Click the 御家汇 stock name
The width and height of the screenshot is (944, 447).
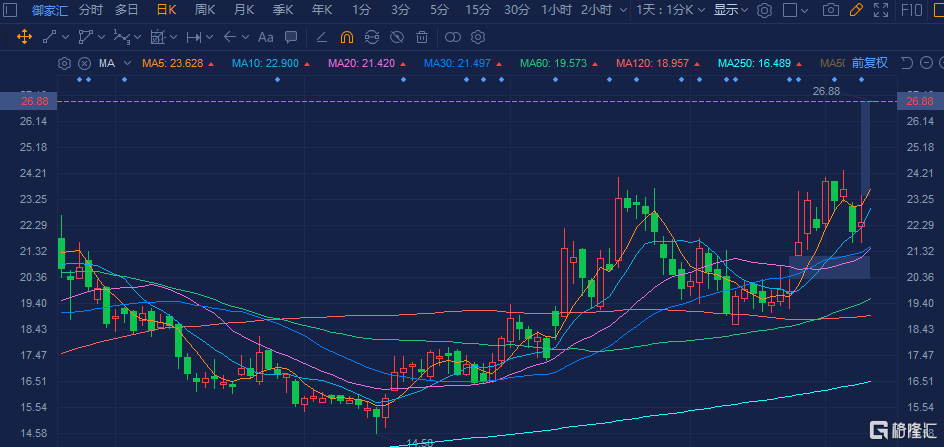(48, 10)
